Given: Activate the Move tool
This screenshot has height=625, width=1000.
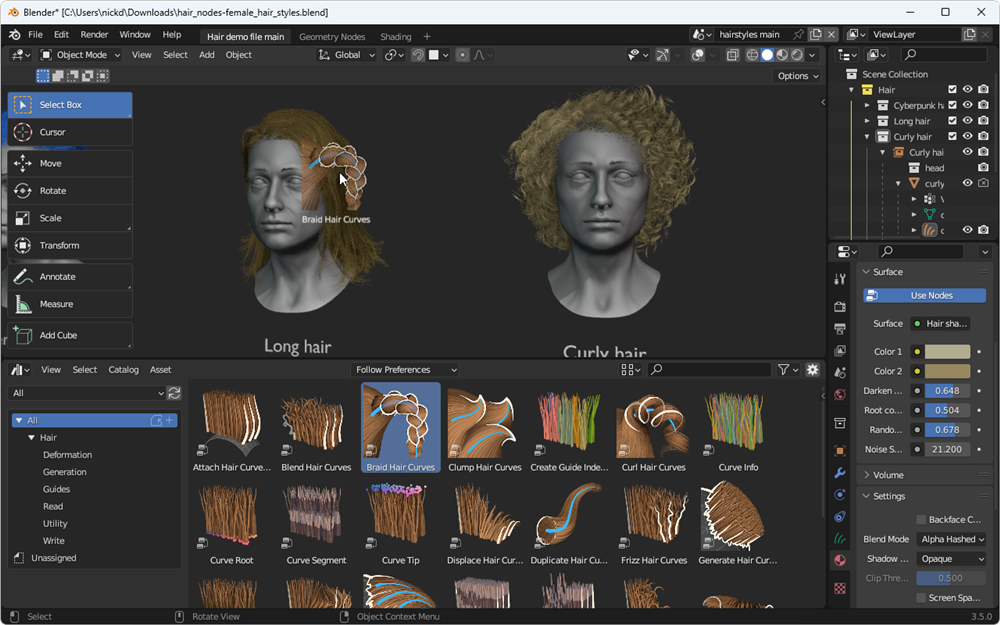Looking at the screenshot, I should click(x=69, y=163).
